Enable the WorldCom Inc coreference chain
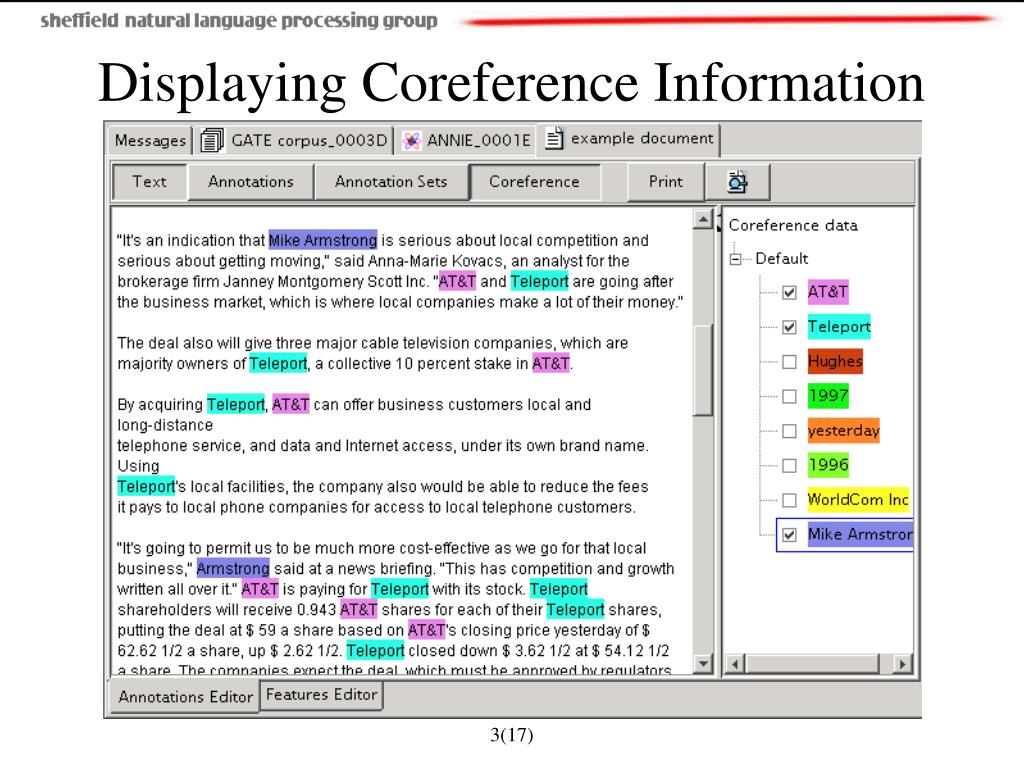The height and width of the screenshot is (768, 1024). pos(790,500)
